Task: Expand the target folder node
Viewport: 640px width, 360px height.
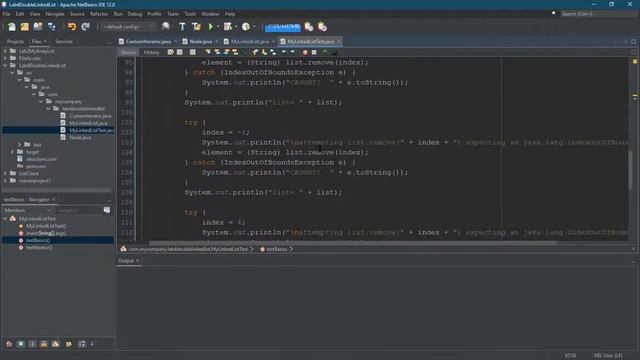Action: [x=12, y=152]
